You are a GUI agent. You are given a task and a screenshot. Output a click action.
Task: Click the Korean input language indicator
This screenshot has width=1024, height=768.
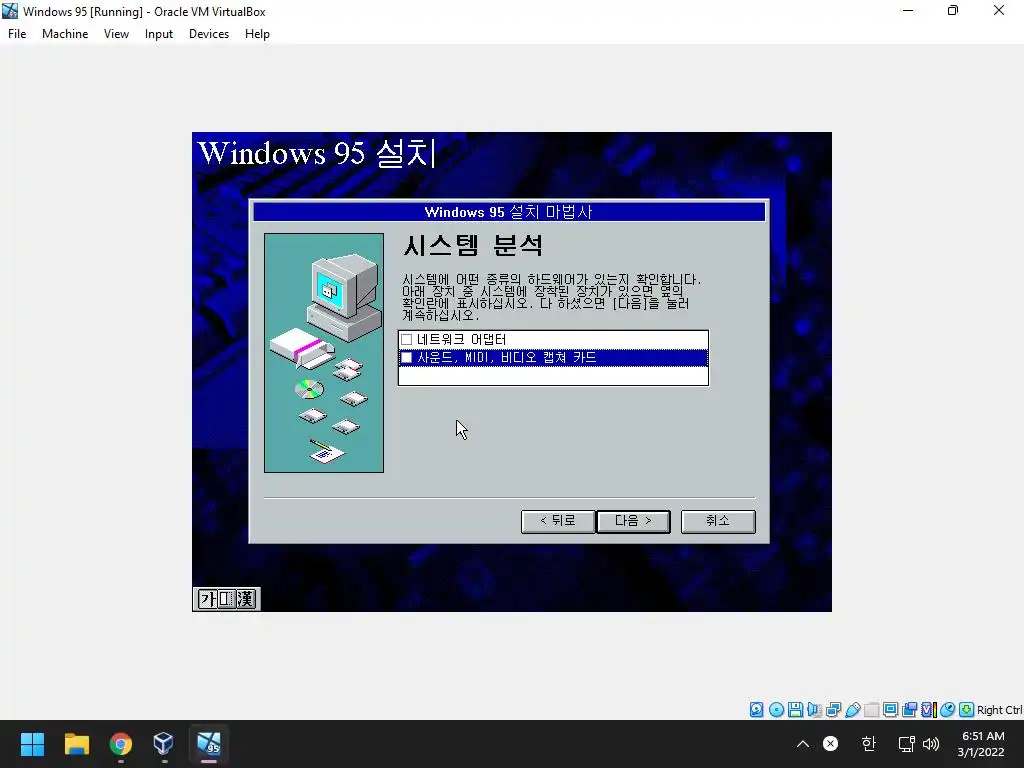(869, 744)
